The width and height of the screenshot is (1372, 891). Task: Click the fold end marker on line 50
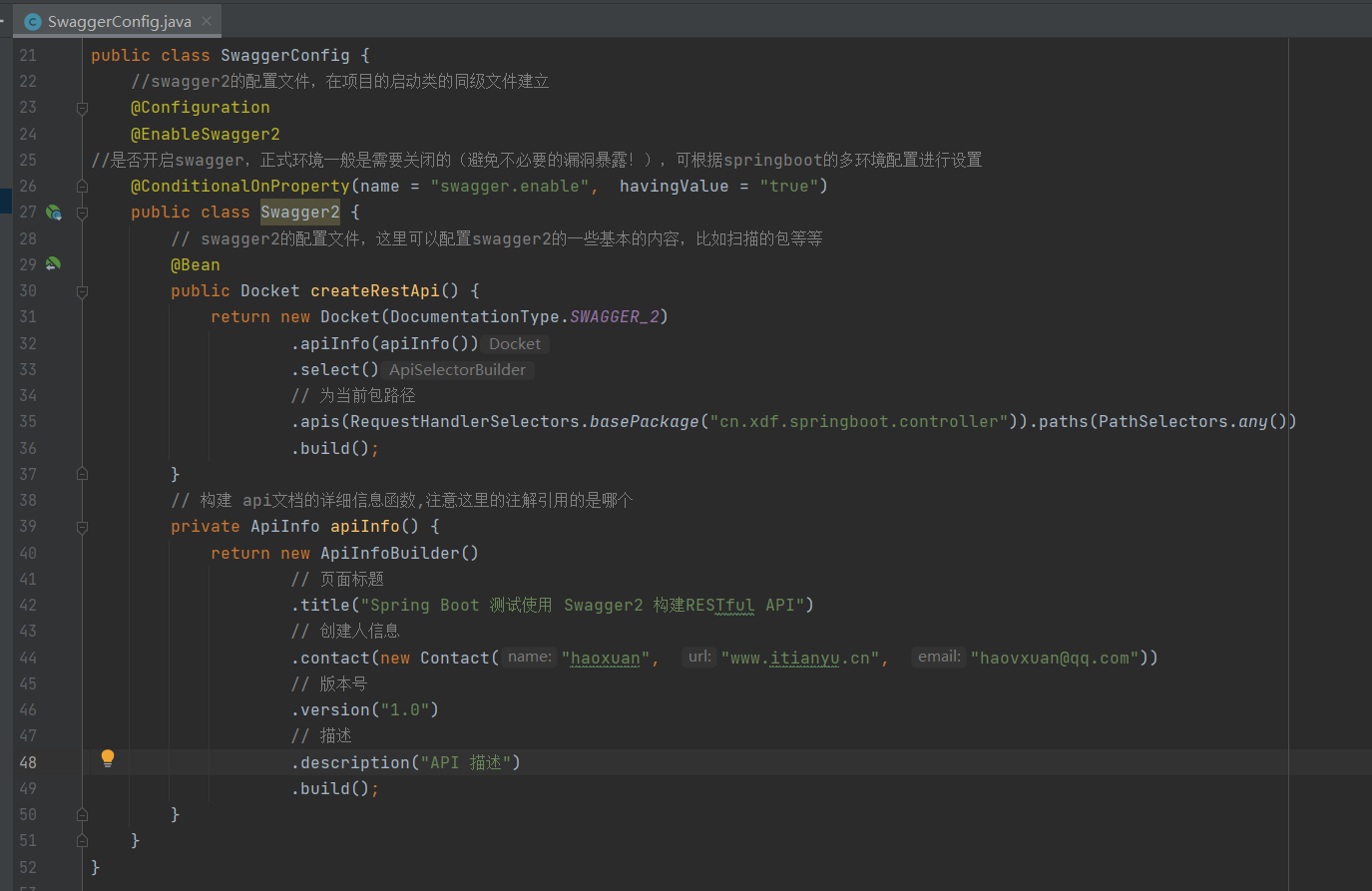(x=83, y=814)
